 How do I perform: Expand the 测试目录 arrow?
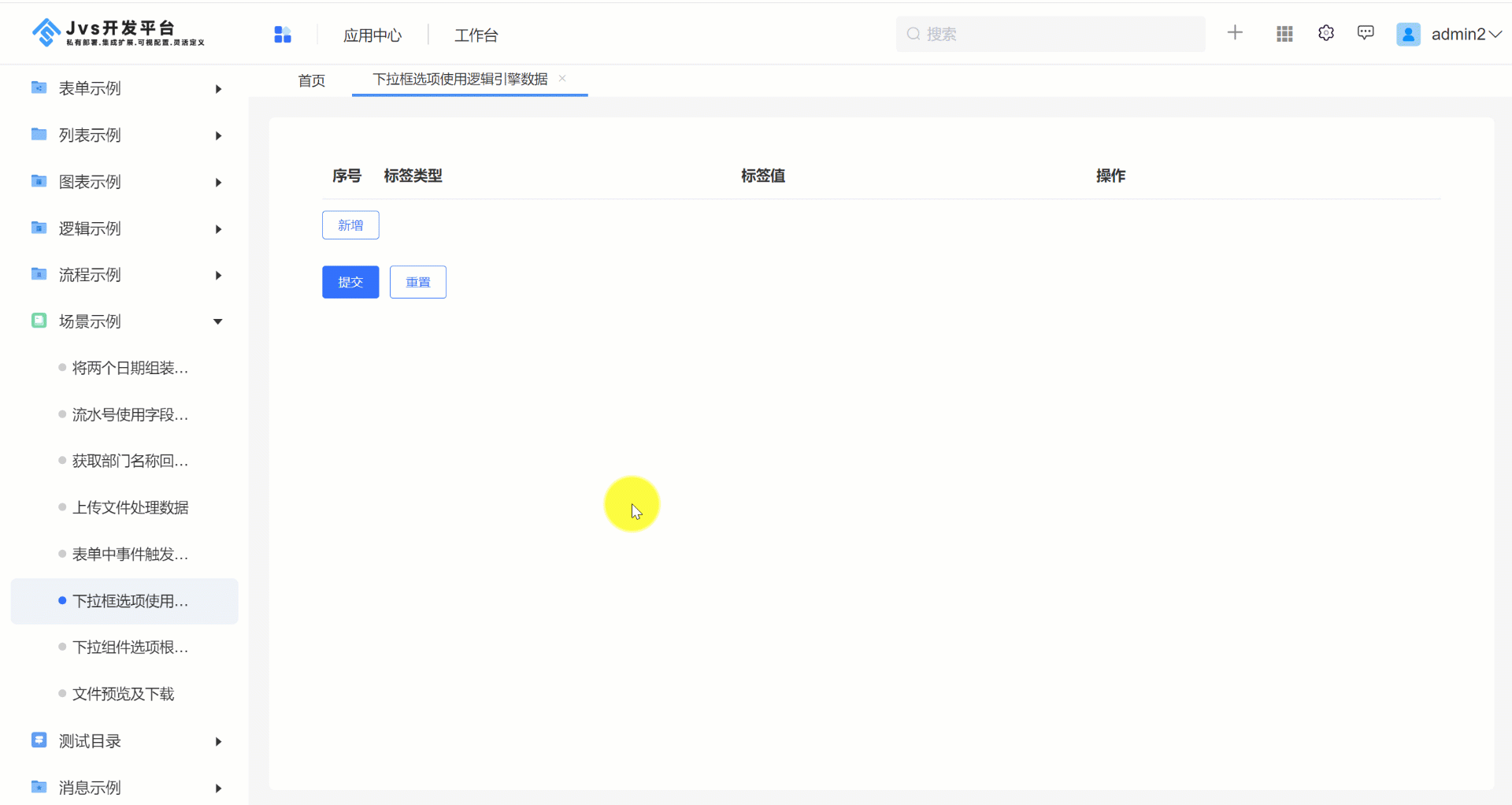(218, 742)
